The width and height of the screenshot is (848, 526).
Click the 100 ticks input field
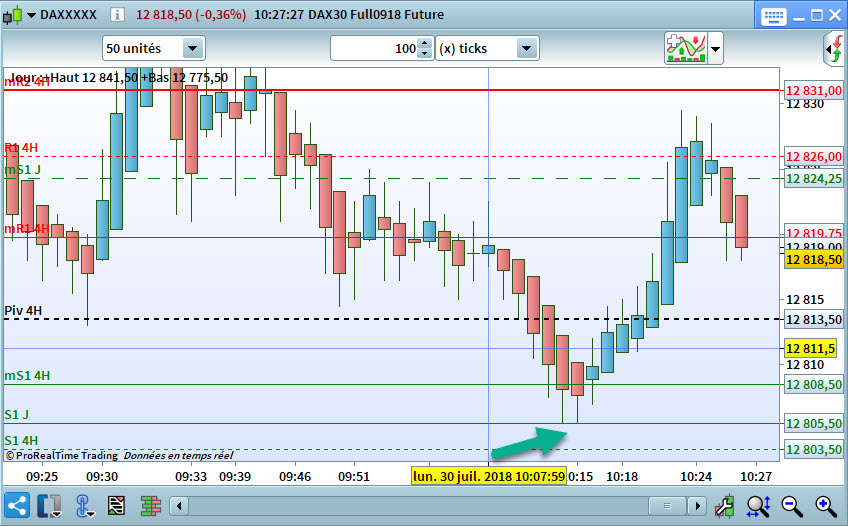(375, 49)
